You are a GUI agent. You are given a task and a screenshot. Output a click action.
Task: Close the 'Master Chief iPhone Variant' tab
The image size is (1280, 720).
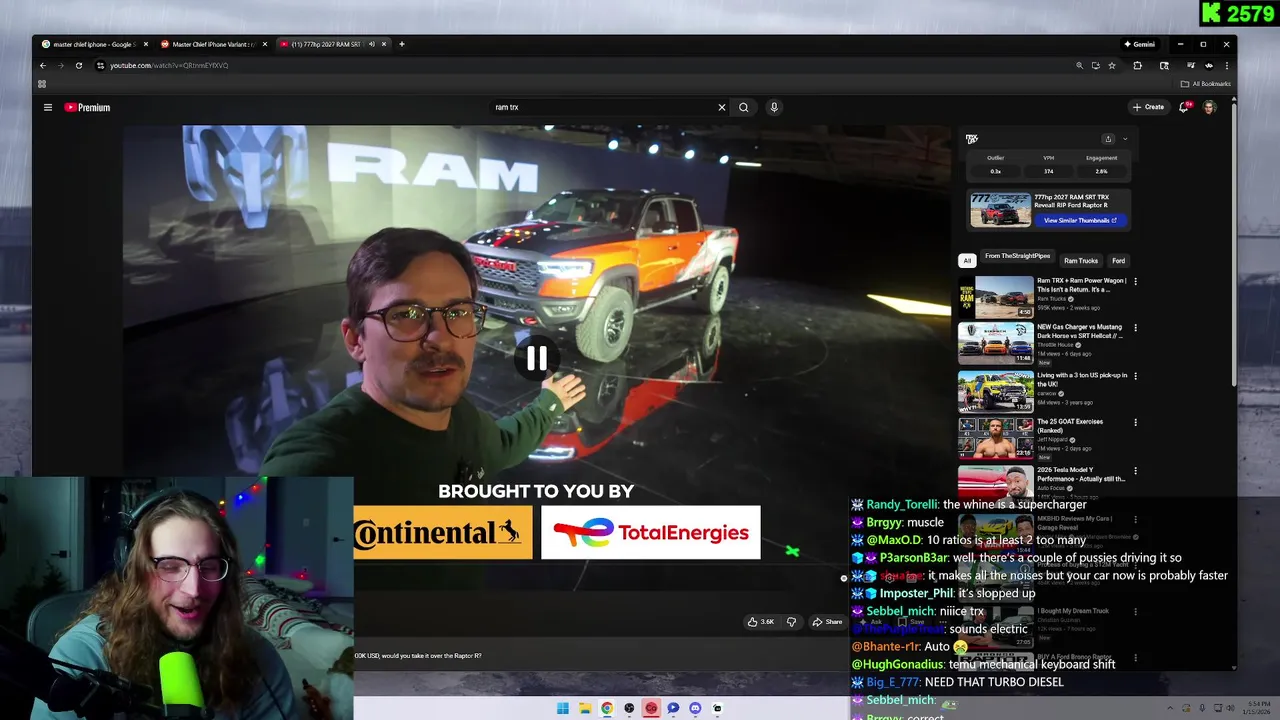[x=265, y=44]
